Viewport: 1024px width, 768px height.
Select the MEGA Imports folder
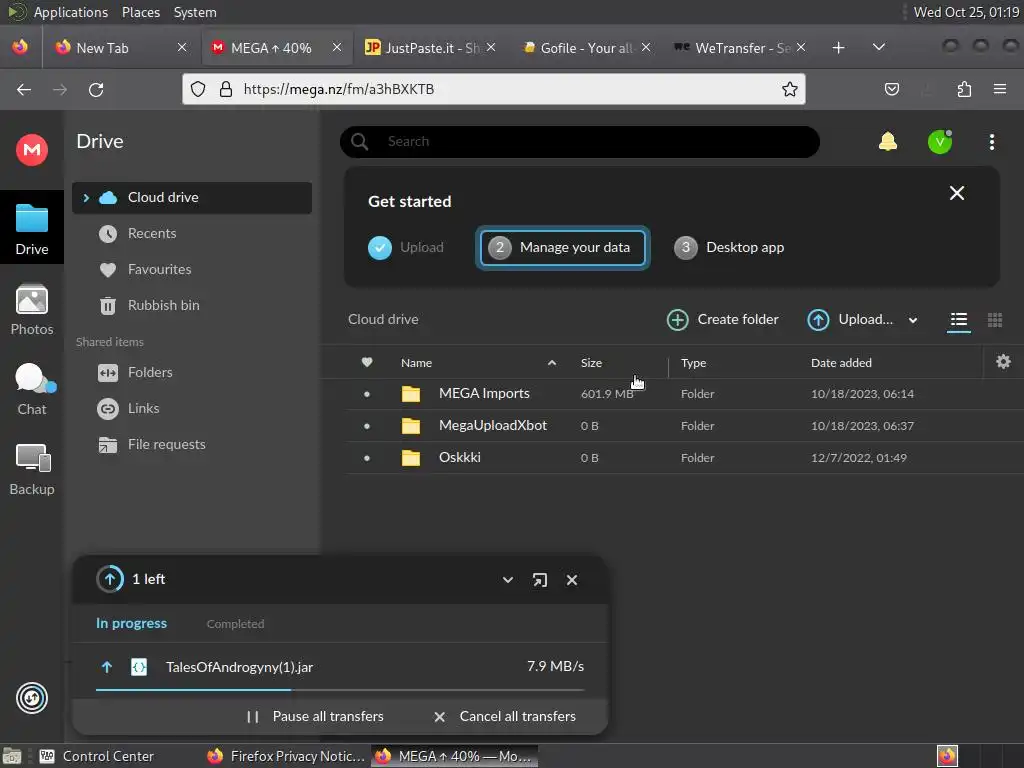[x=684, y=394]
